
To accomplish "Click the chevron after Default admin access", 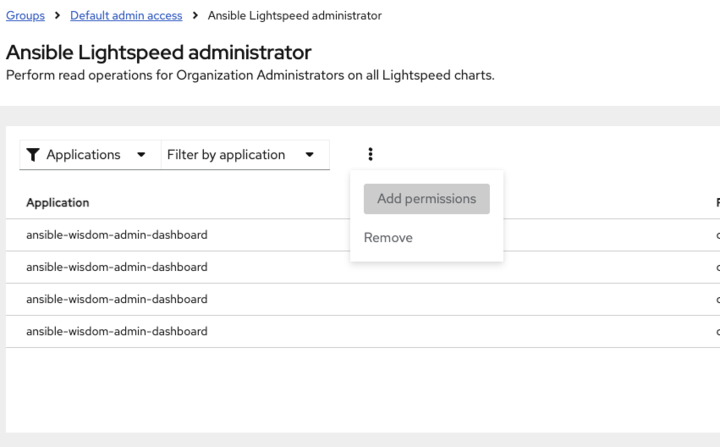I will click(x=195, y=16).
